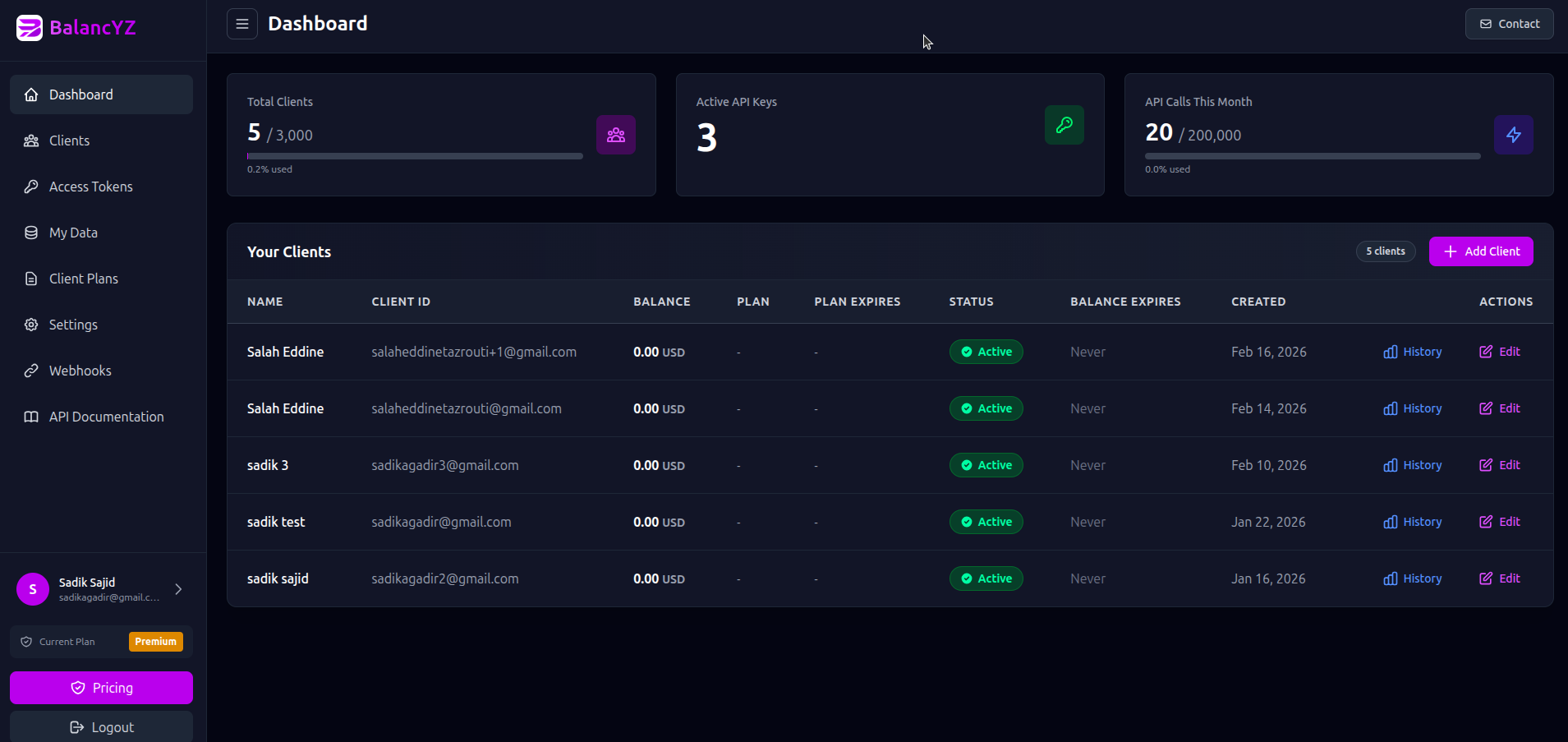The width and height of the screenshot is (1568, 742).
Task: Open Access Tokens page
Action: pyautogui.click(x=101, y=187)
